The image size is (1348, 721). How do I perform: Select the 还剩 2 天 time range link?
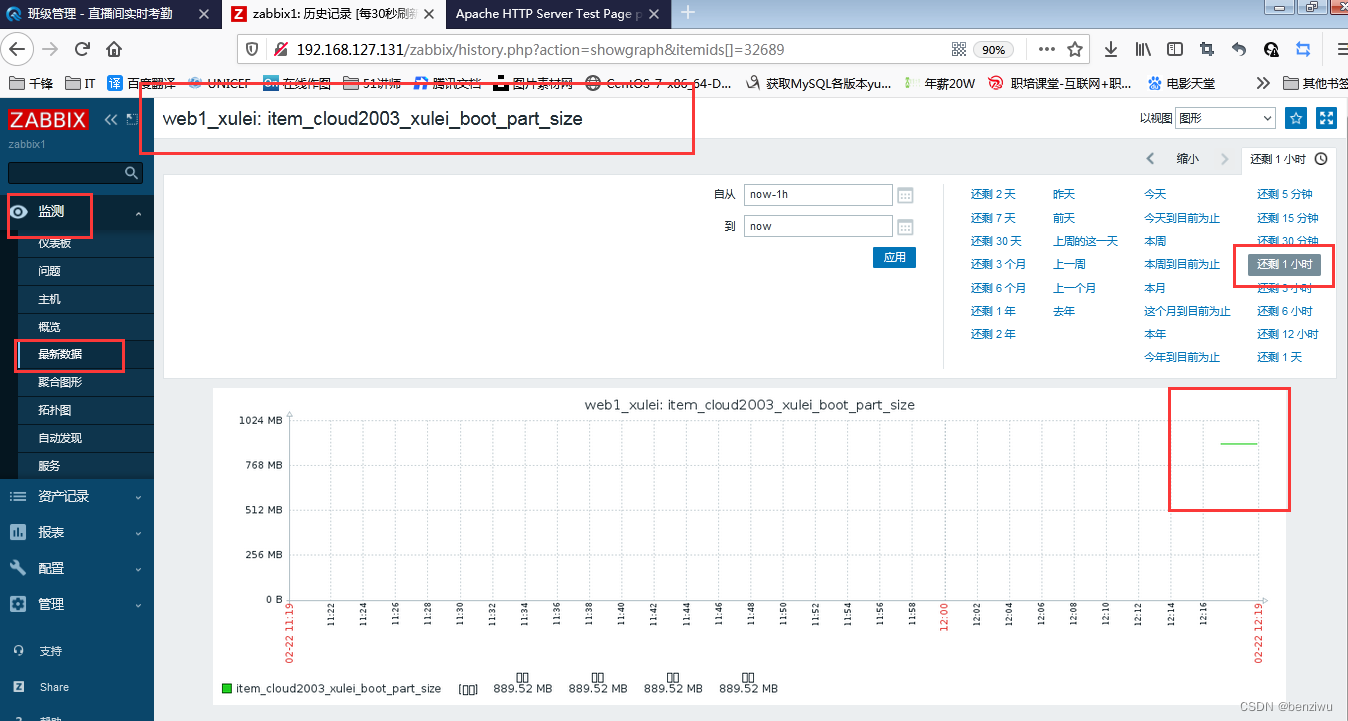(993, 194)
